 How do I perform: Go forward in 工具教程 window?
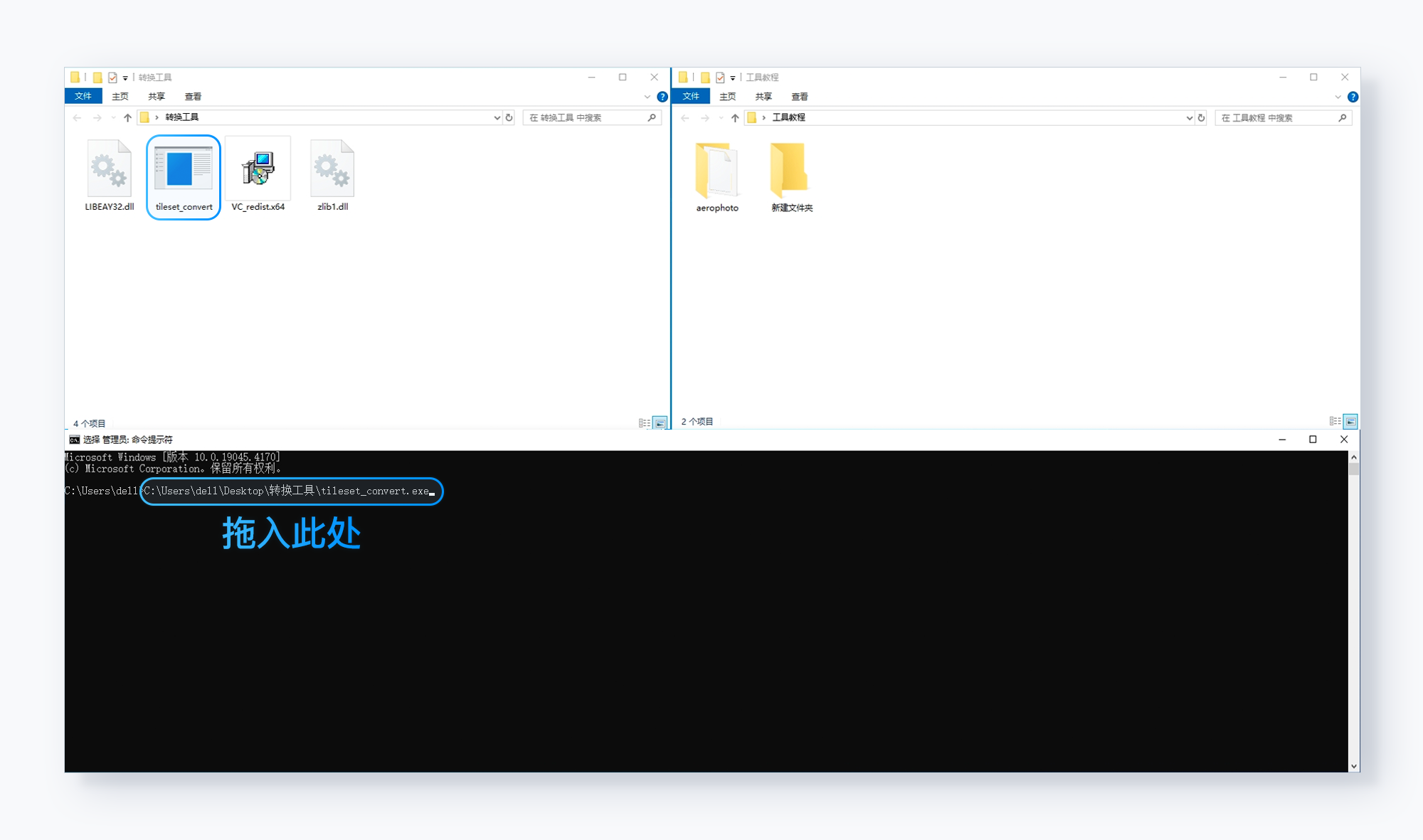pos(704,117)
